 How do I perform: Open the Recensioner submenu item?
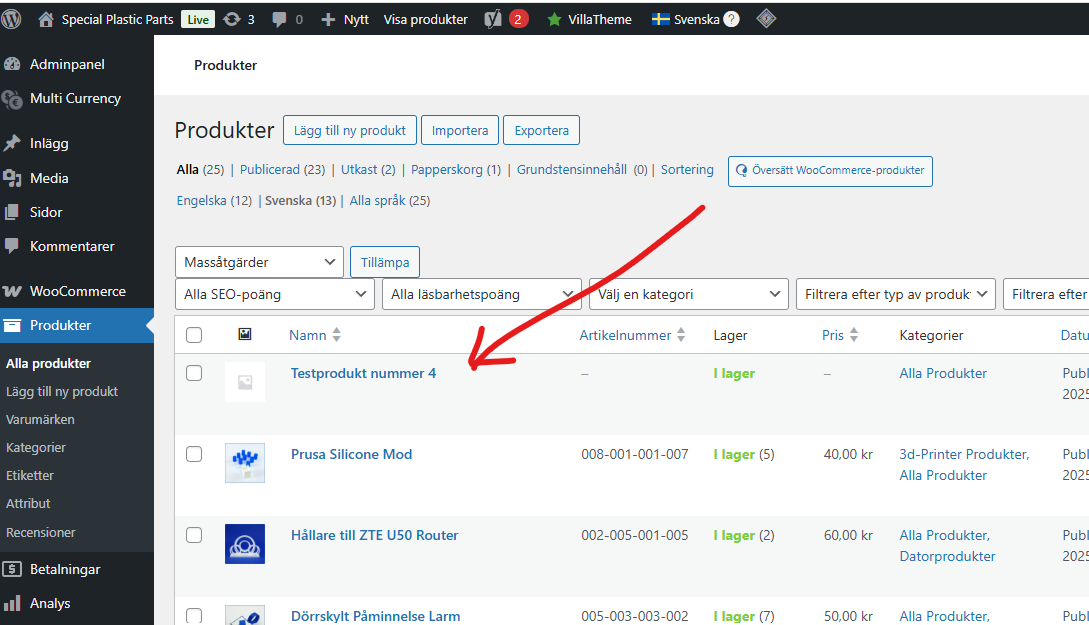41,533
